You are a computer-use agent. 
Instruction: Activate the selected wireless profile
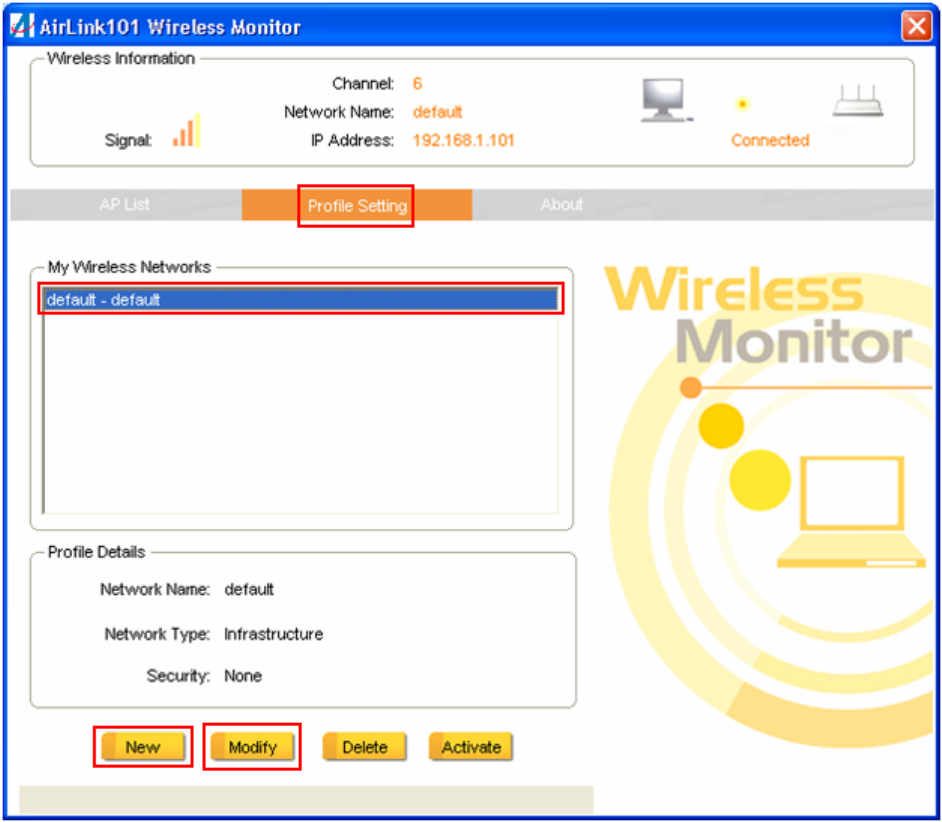coord(471,747)
